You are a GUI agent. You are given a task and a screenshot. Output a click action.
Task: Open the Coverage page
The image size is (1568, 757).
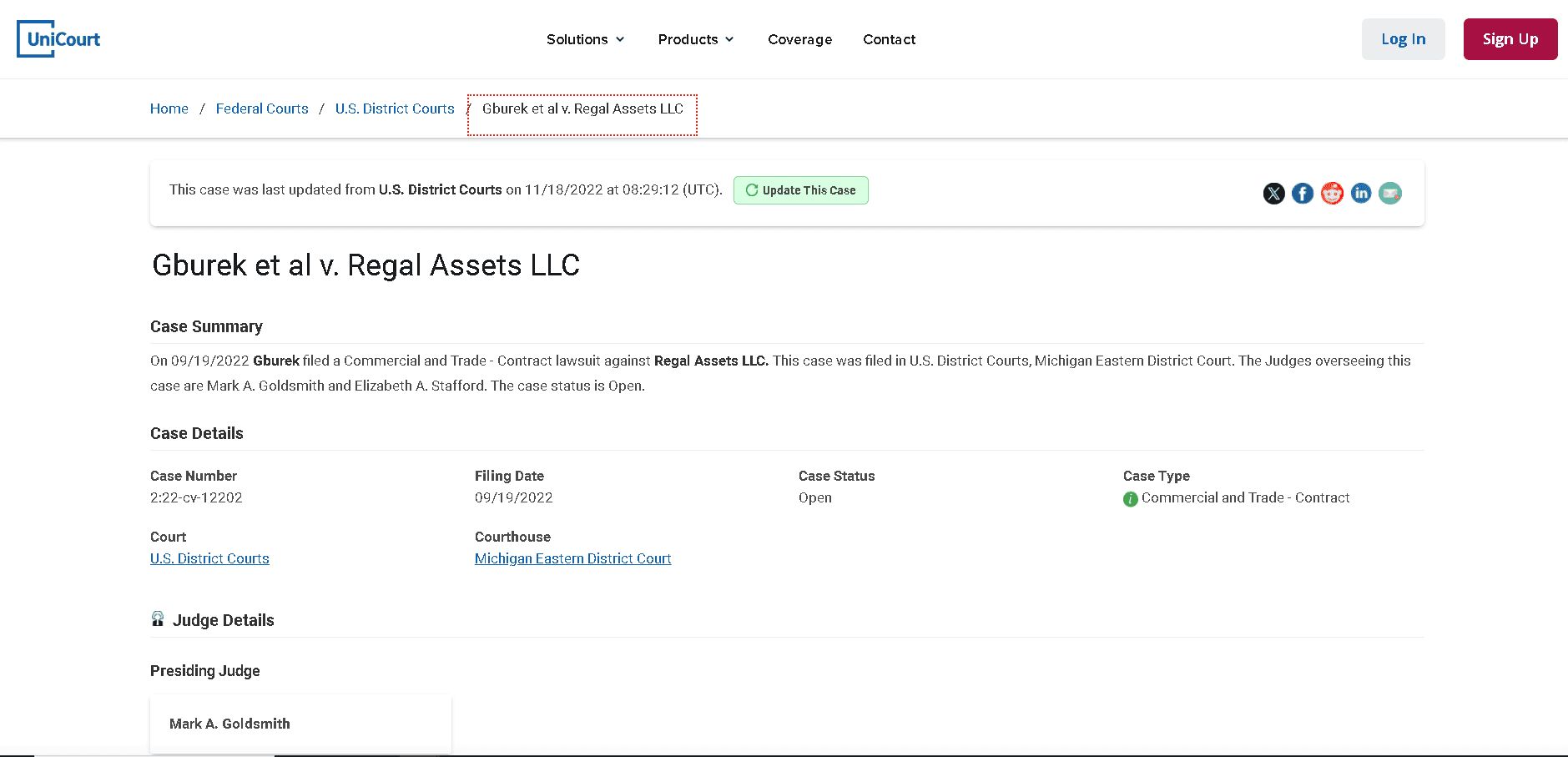(799, 39)
